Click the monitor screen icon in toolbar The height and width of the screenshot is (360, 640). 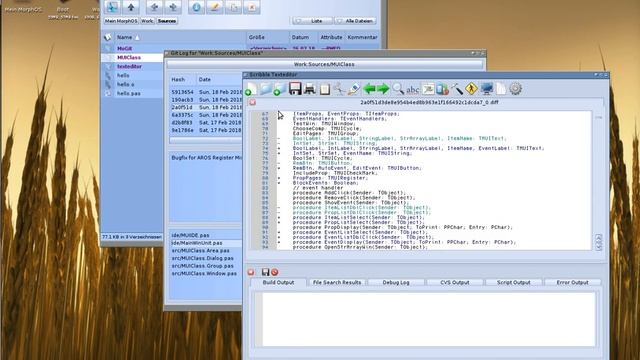click(487, 89)
